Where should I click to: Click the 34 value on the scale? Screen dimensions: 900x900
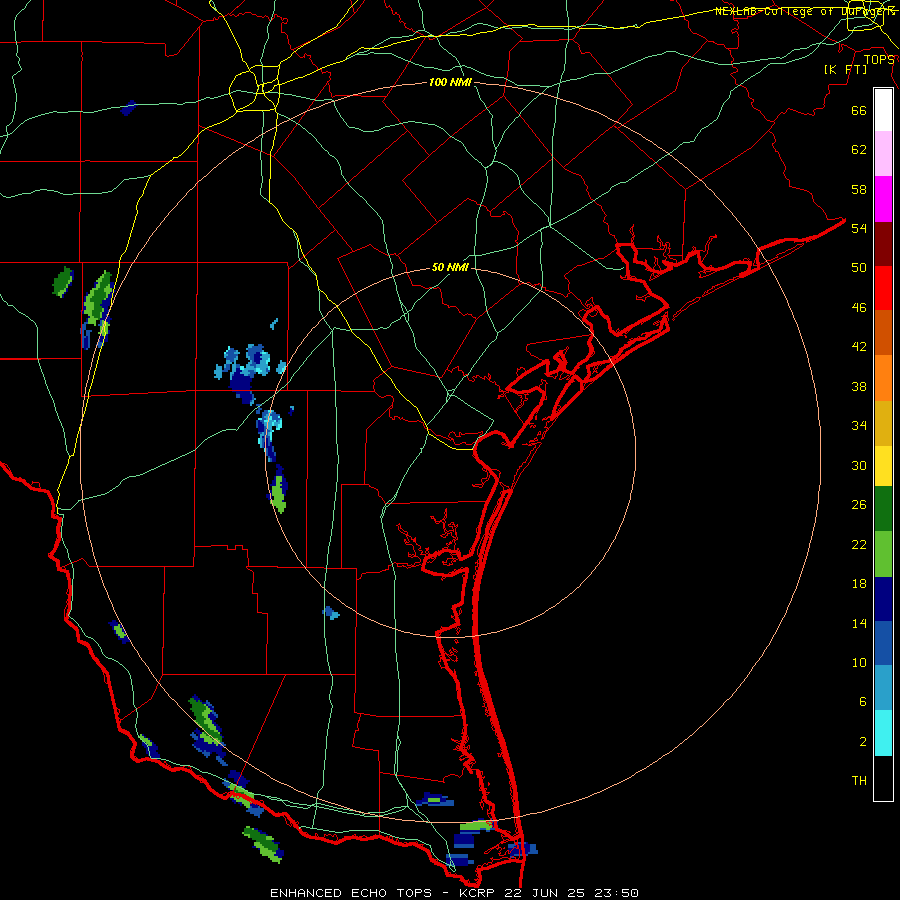pyautogui.click(x=859, y=425)
